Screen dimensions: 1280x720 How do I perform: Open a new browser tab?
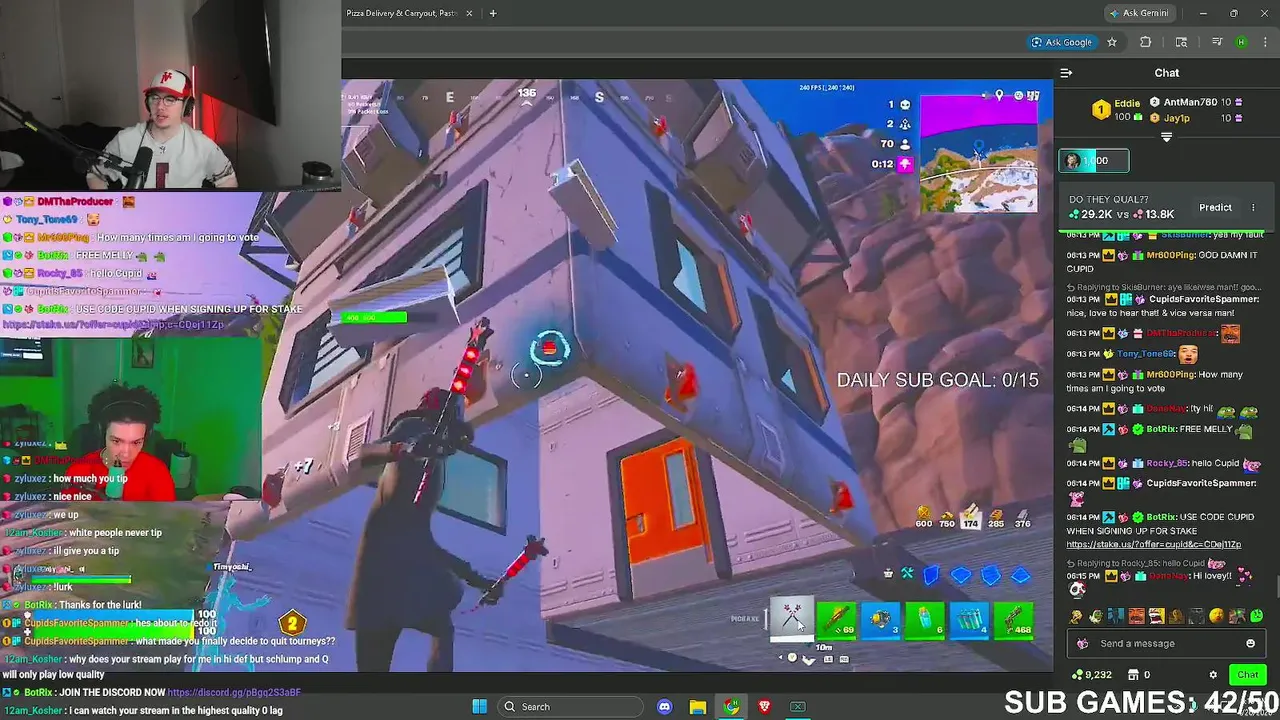492,13
